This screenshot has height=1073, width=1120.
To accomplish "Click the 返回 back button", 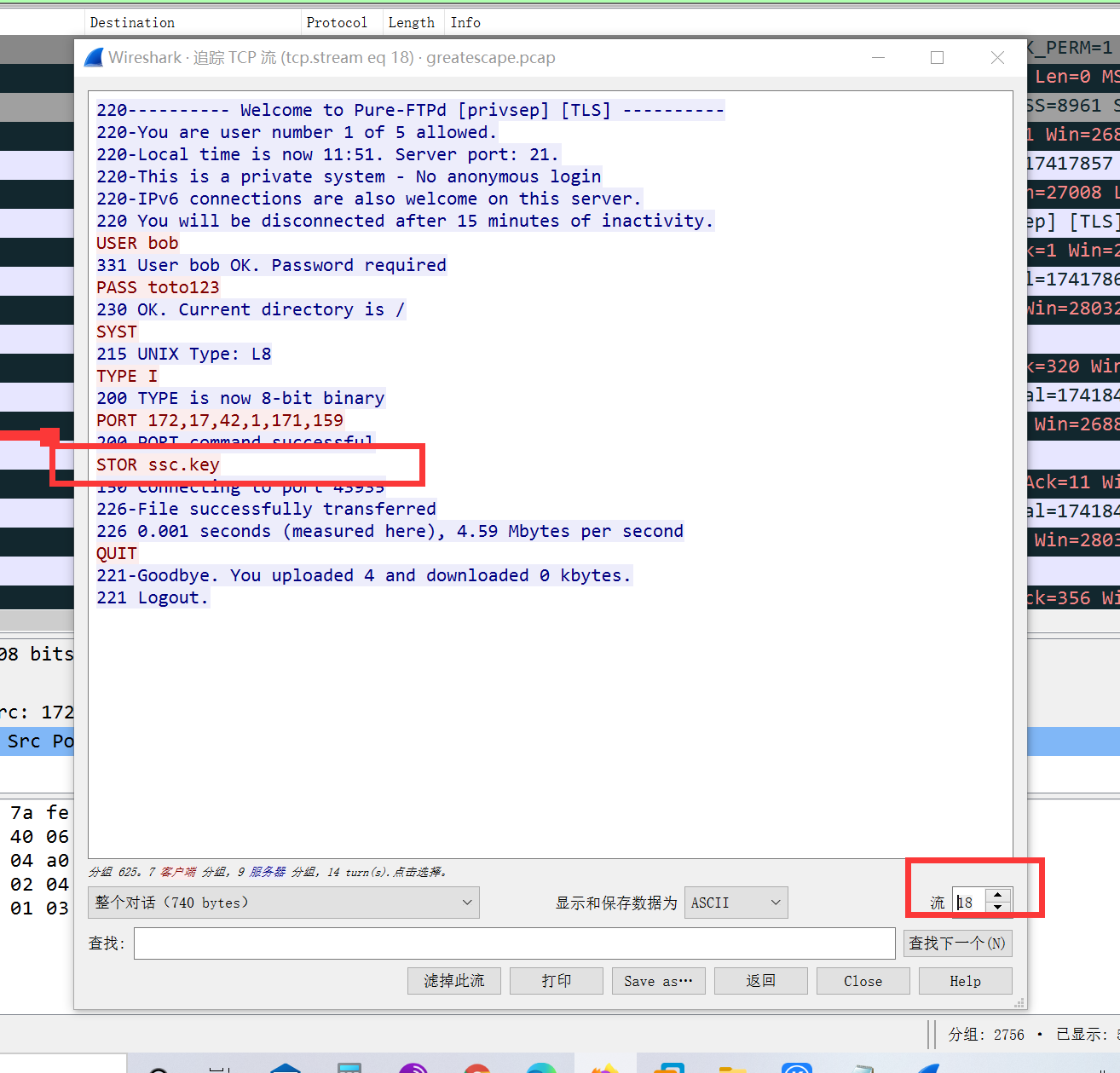I will click(761, 981).
